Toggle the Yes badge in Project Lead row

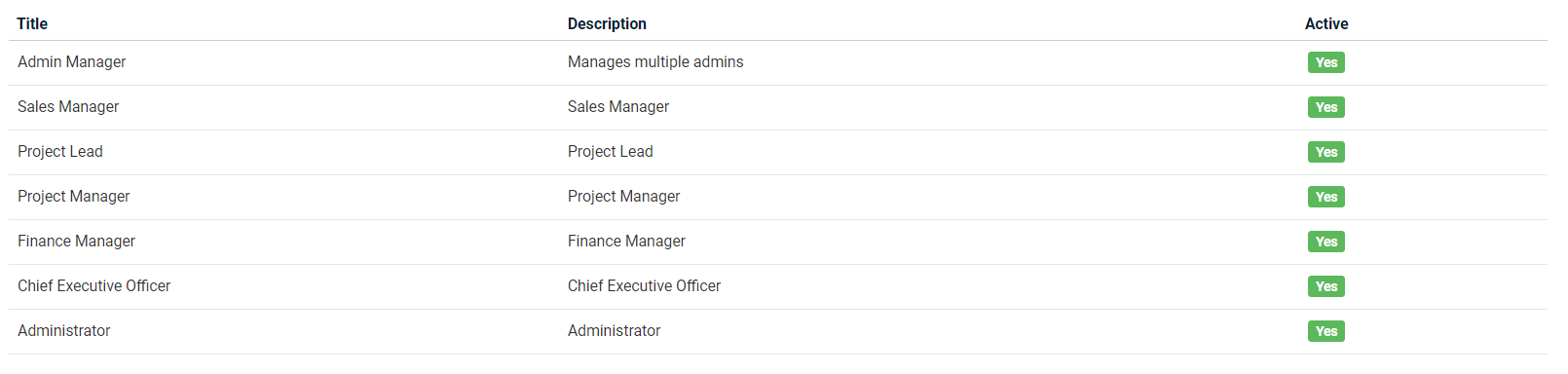pyautogui.click(x=1325, y=152)
